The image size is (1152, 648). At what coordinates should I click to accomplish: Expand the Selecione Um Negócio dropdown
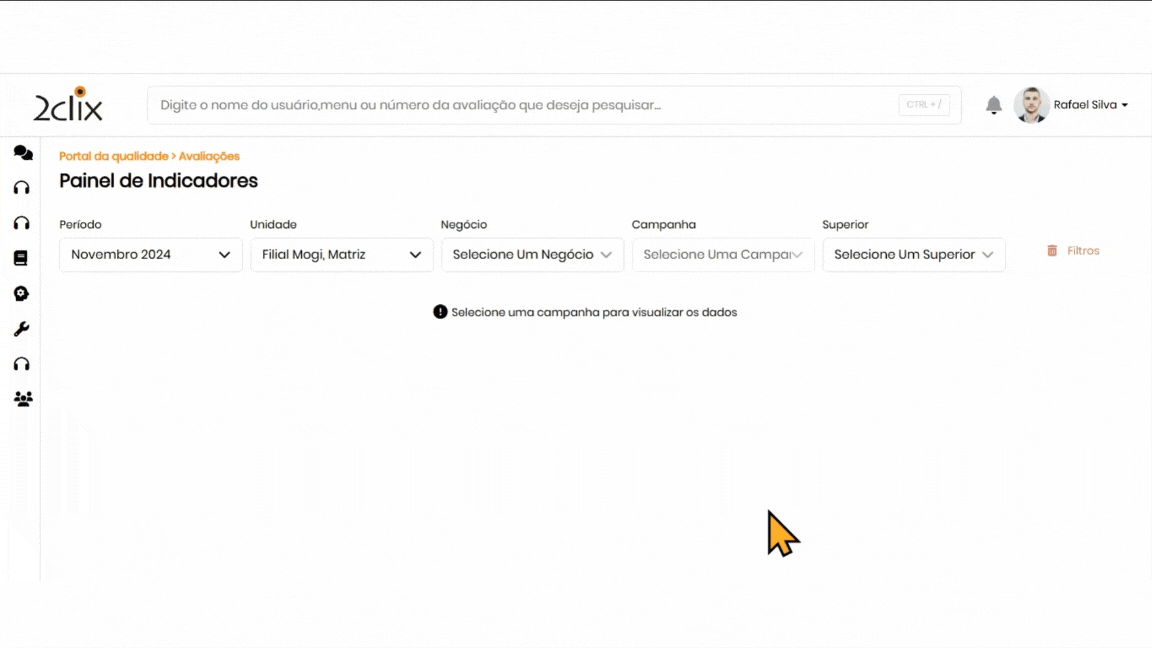click(x=532, y=255)
